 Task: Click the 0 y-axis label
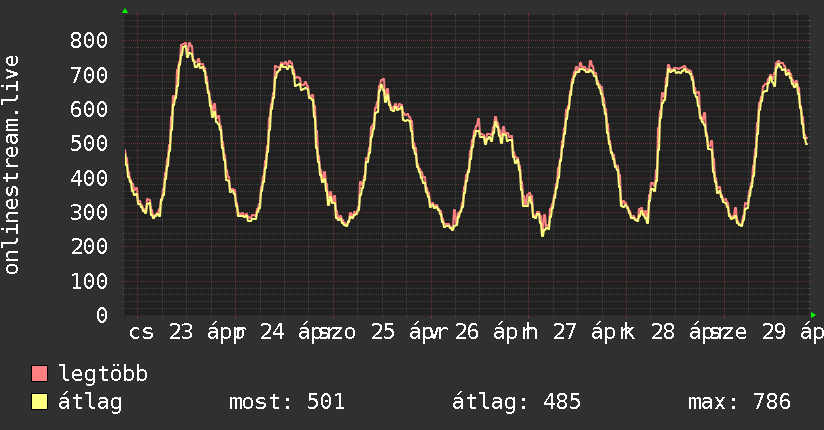[x=102, y=315]
